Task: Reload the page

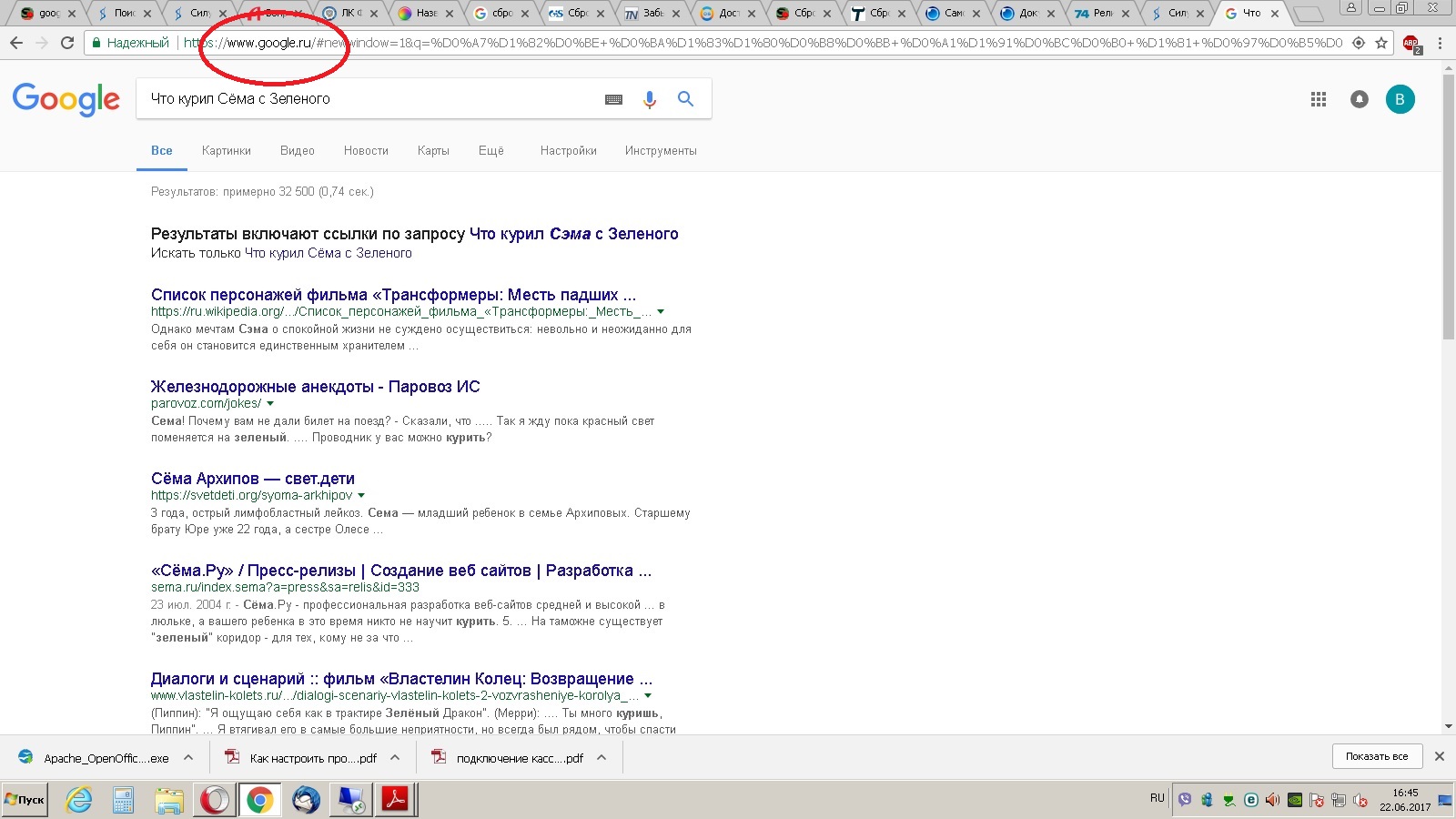Action: 67,43
